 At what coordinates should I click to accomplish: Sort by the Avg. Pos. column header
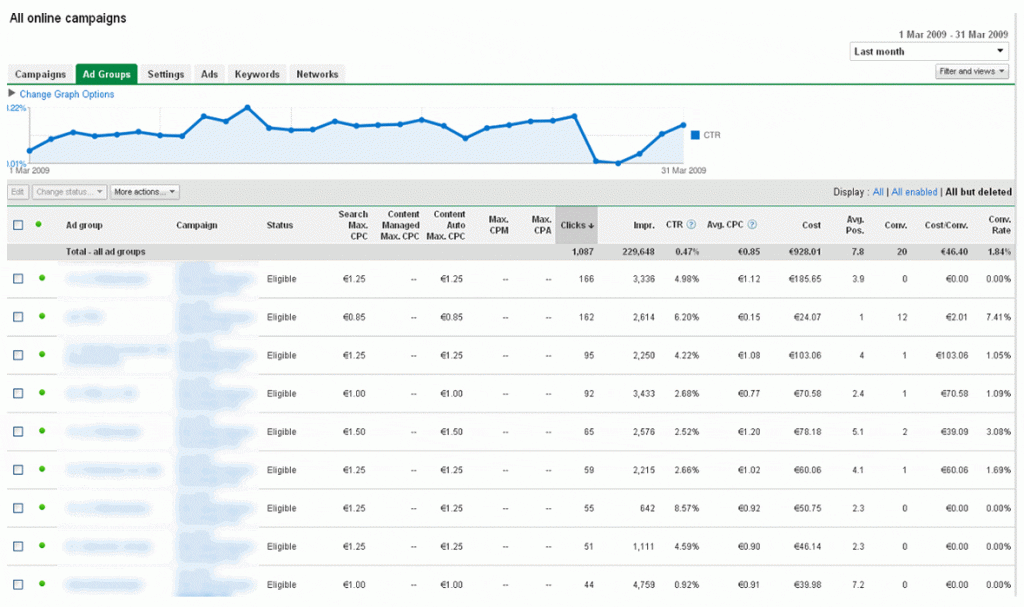[856, 225]
